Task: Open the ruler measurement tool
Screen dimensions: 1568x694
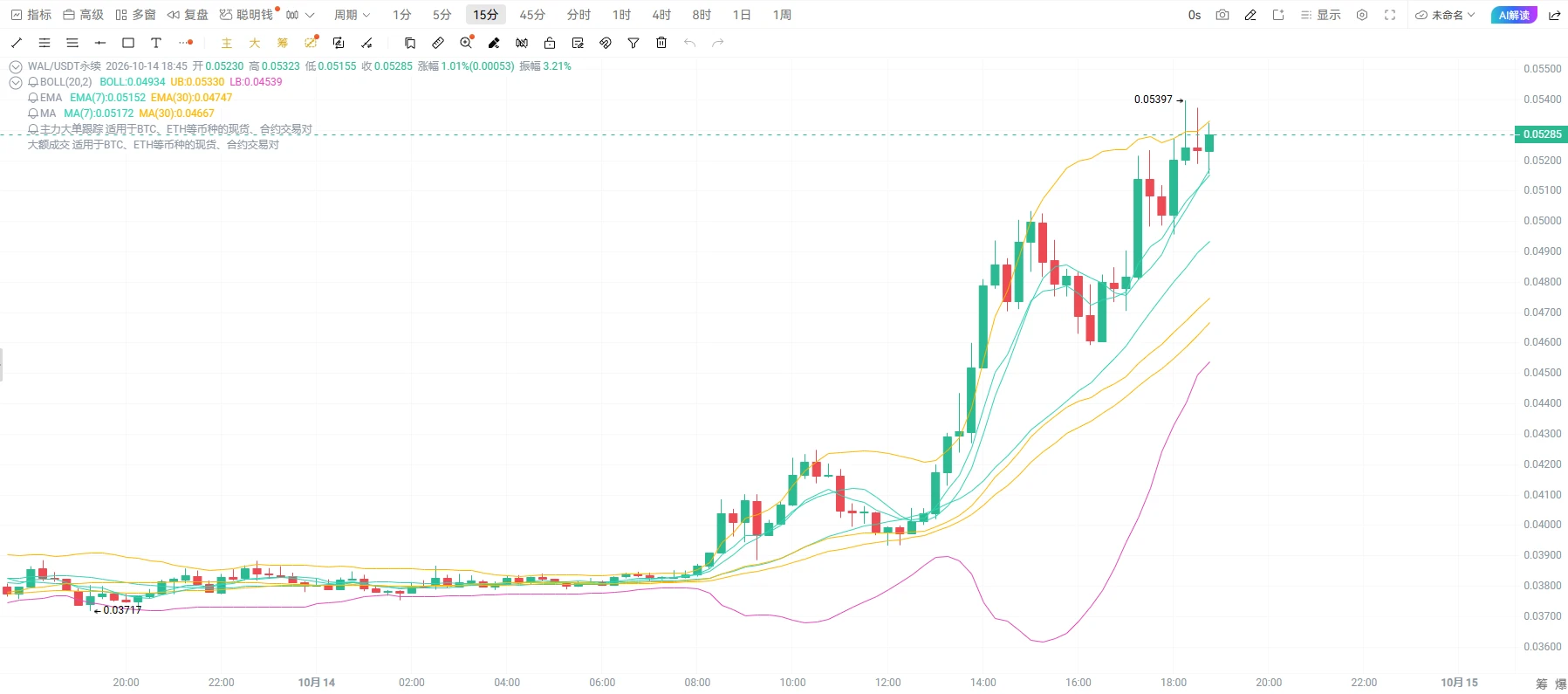Action: pos(438,43)
